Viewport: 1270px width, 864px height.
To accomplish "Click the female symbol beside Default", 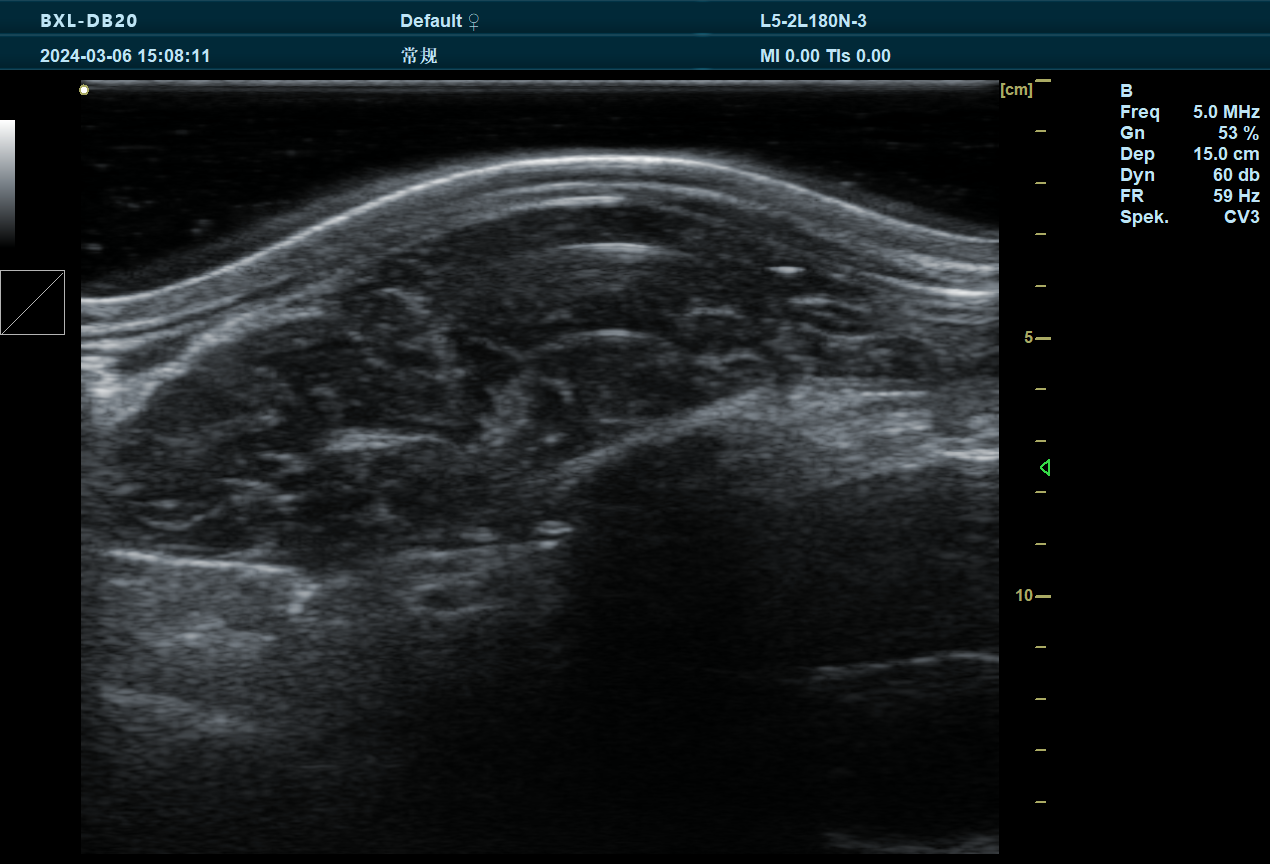I will pyautogui.click(x=474, y=21).
